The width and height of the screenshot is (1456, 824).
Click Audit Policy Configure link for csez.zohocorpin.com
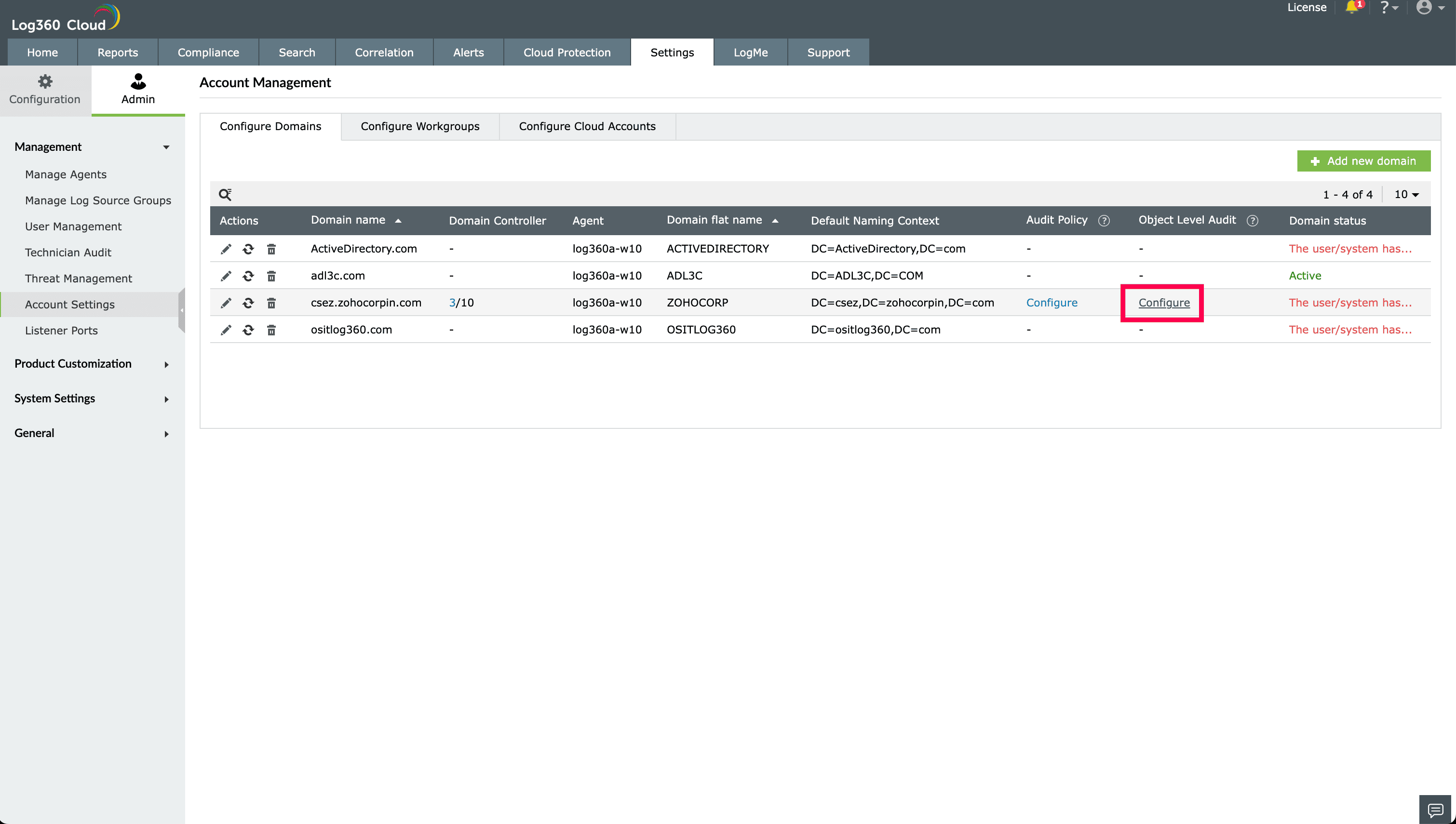pos(1051,303)
